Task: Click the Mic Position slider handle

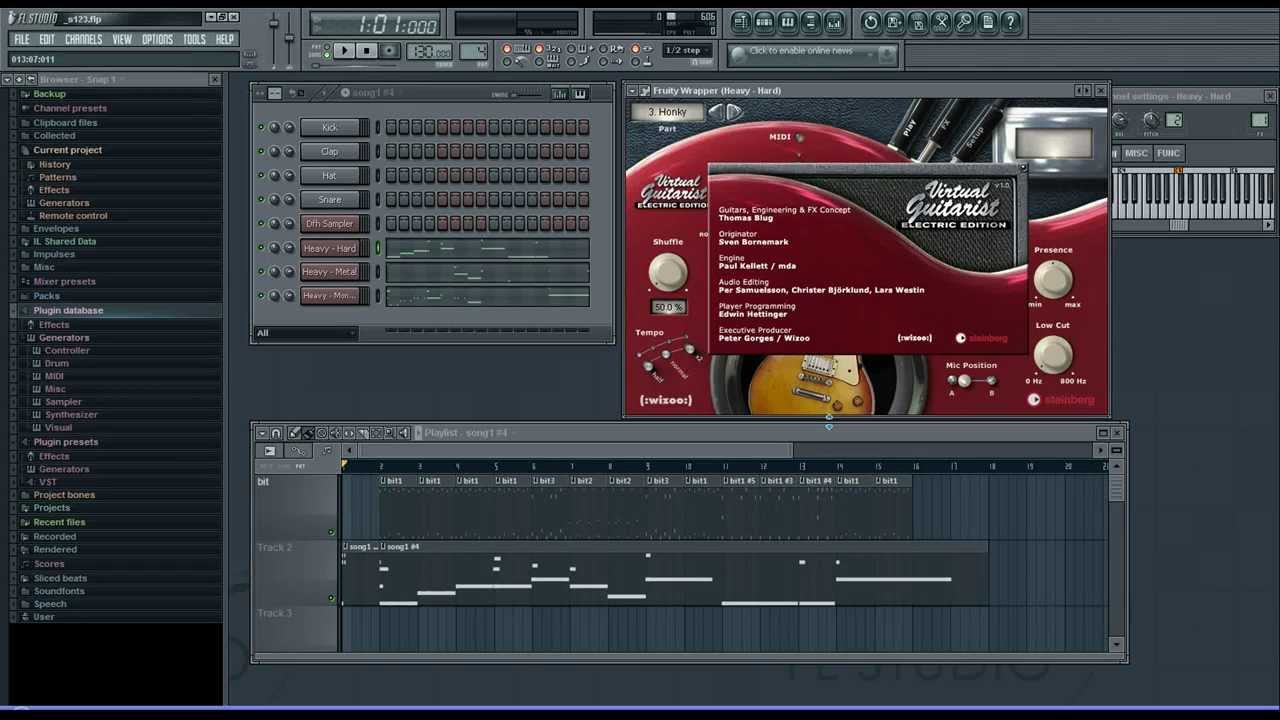Action: point(964,381)
